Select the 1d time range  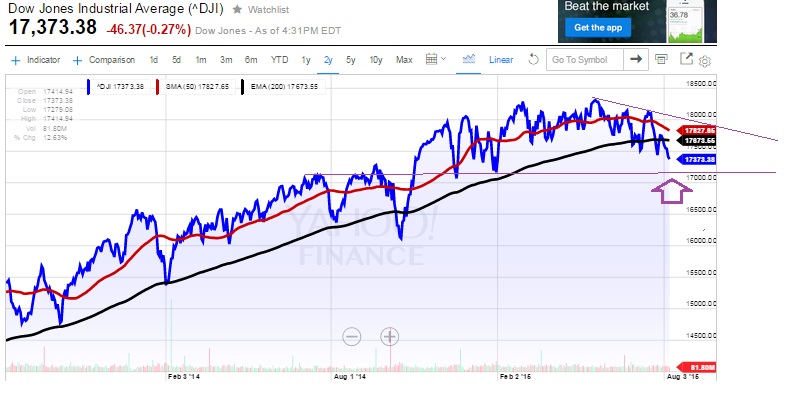(x=153, y=60)
